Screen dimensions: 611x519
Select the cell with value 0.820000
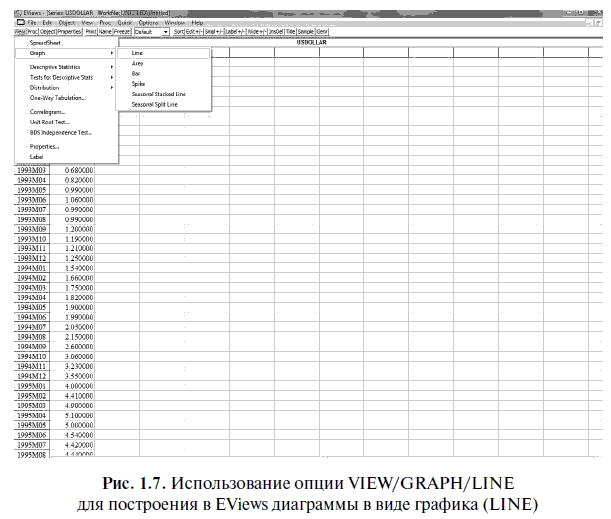72,180
